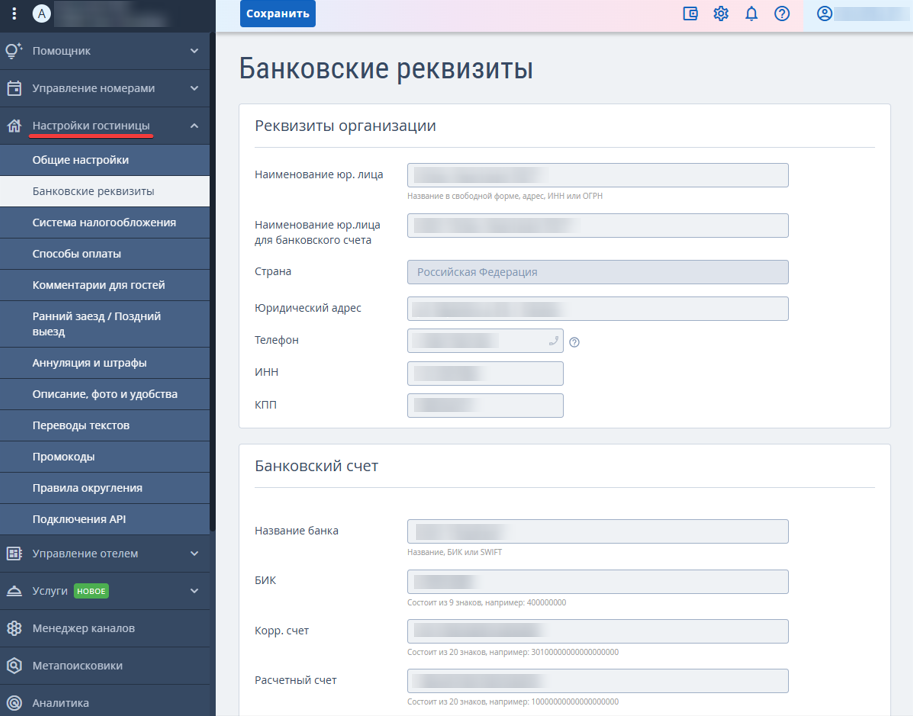
Task: Click the Аналитика sidebar icon
Action: pyautogui.click(x=14, y=703)
